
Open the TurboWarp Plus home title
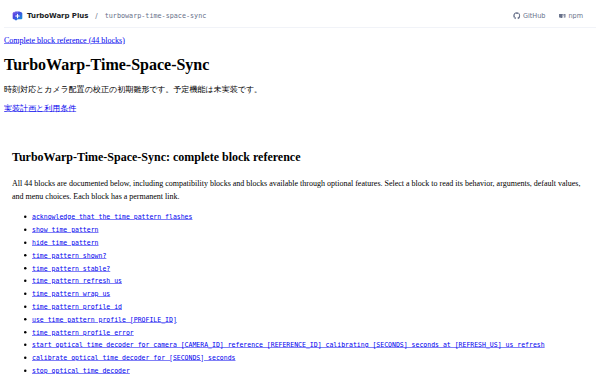coord(57,16)
